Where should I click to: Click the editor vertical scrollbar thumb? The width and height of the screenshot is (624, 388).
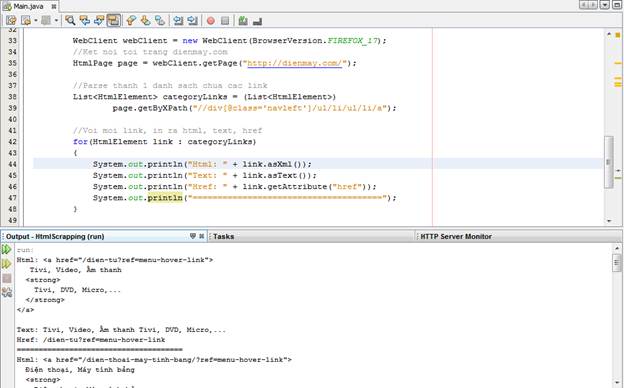click(x=608, y=162)
